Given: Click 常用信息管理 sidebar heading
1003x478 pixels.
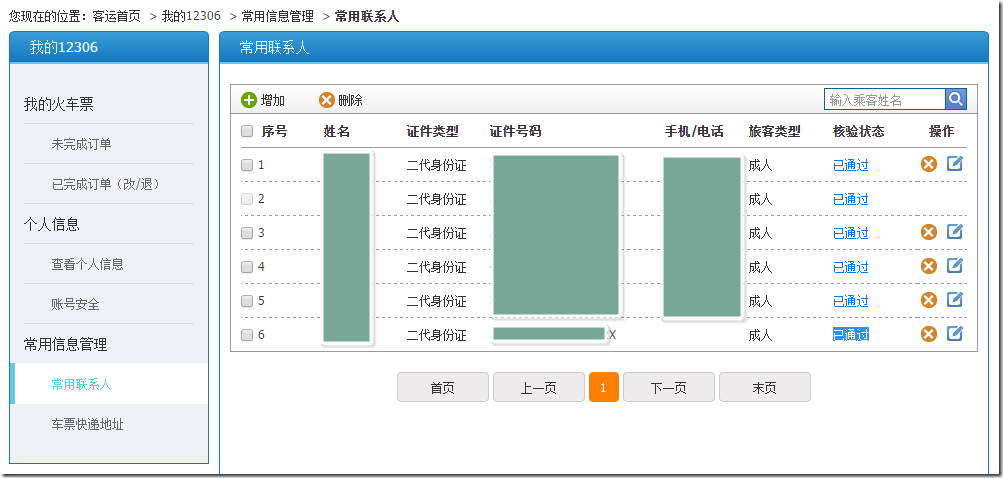Looking at the screenshot, I should click(65, 345).
